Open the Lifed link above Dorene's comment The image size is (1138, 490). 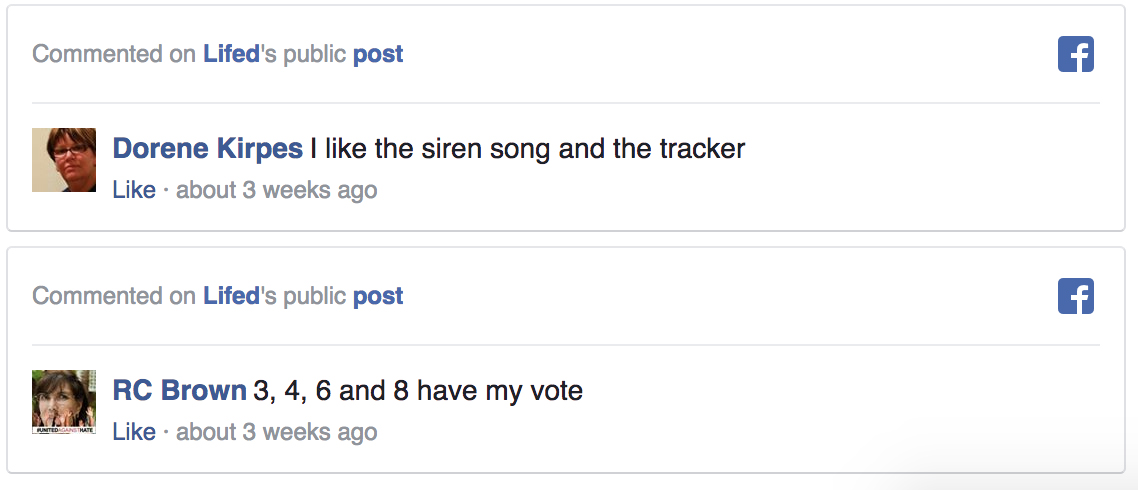click(231, 54)
